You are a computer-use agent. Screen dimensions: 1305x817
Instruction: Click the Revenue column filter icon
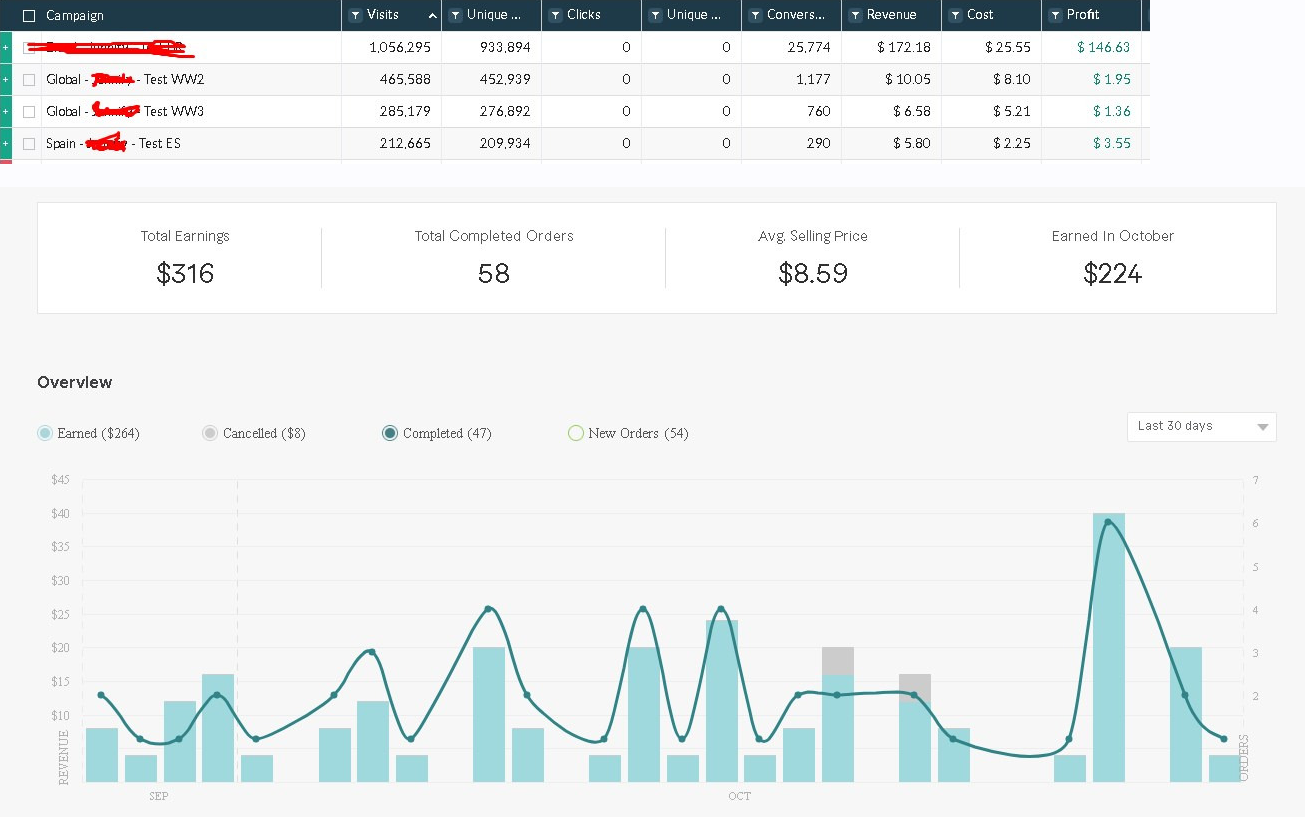click(x=855, y=15)
